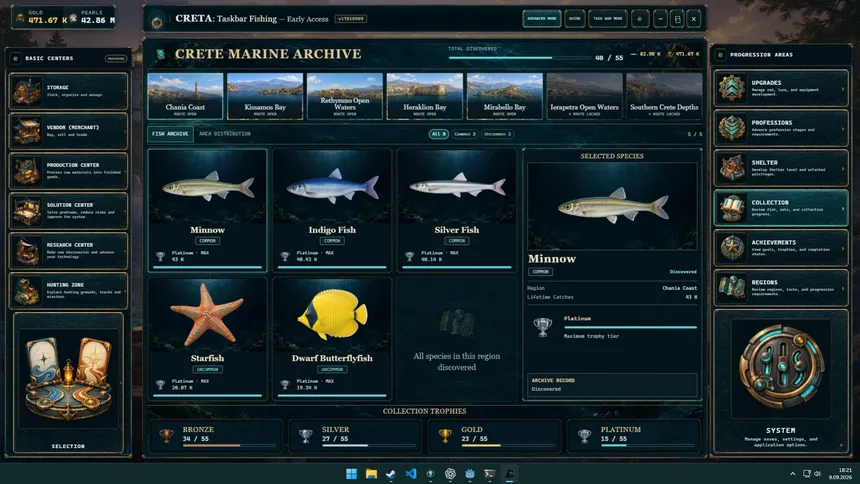Select the Kissamos Bay region tab
This screenshot has height=484, width=860.
[265, 95]
